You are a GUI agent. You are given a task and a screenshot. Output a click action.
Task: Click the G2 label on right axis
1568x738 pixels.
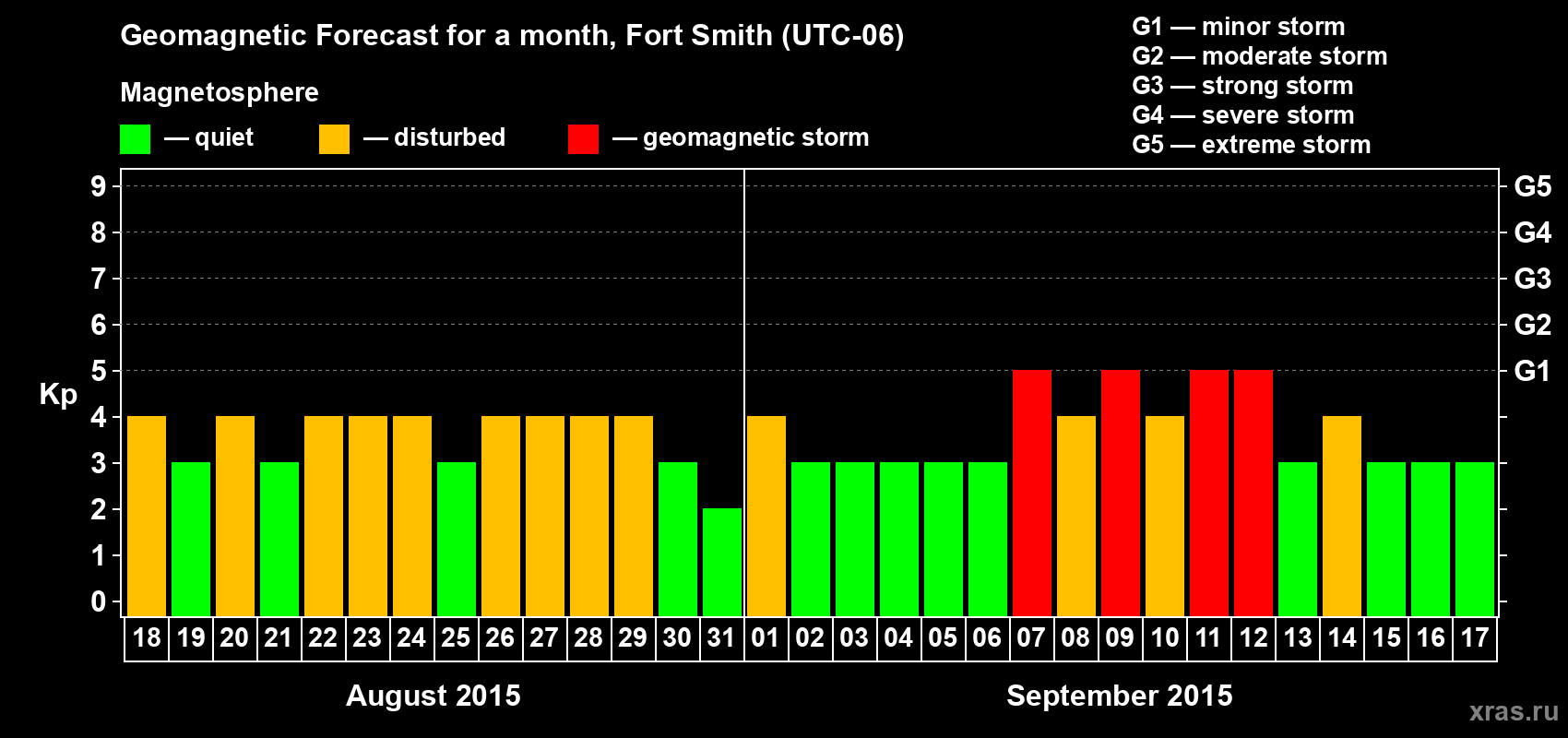[x=1533, y=325]
